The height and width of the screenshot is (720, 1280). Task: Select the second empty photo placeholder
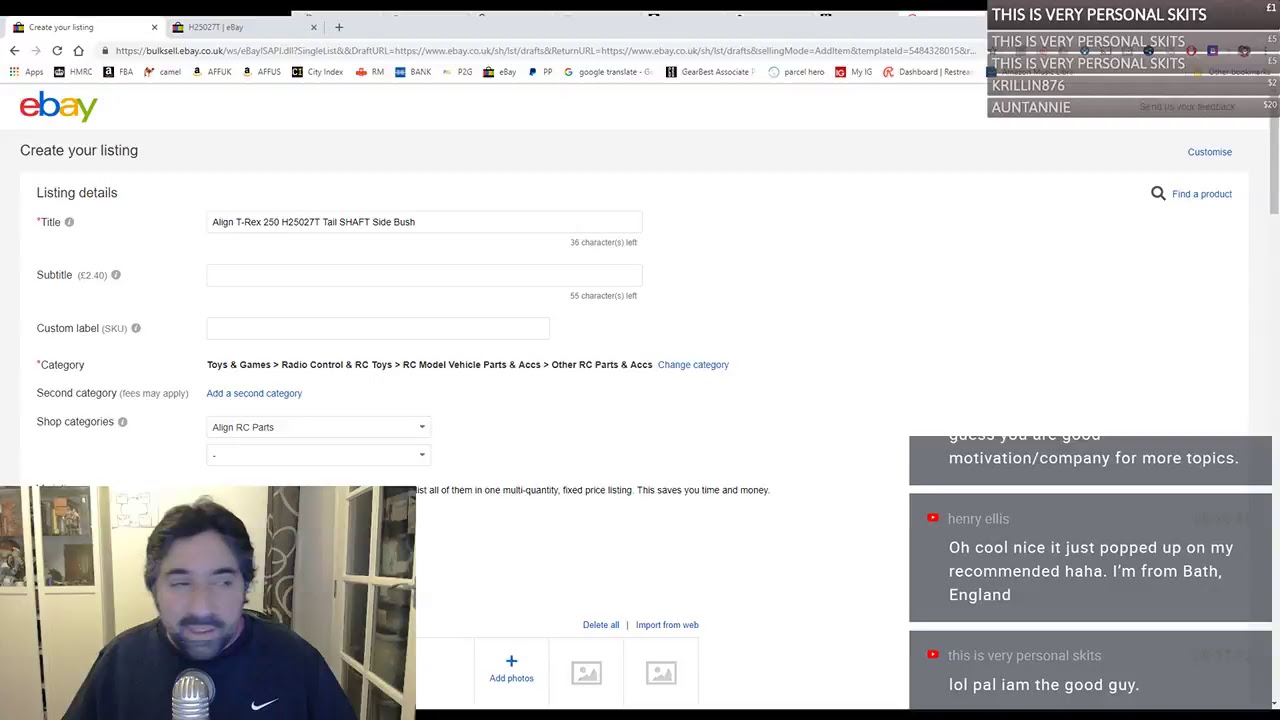tap(661, 673)
